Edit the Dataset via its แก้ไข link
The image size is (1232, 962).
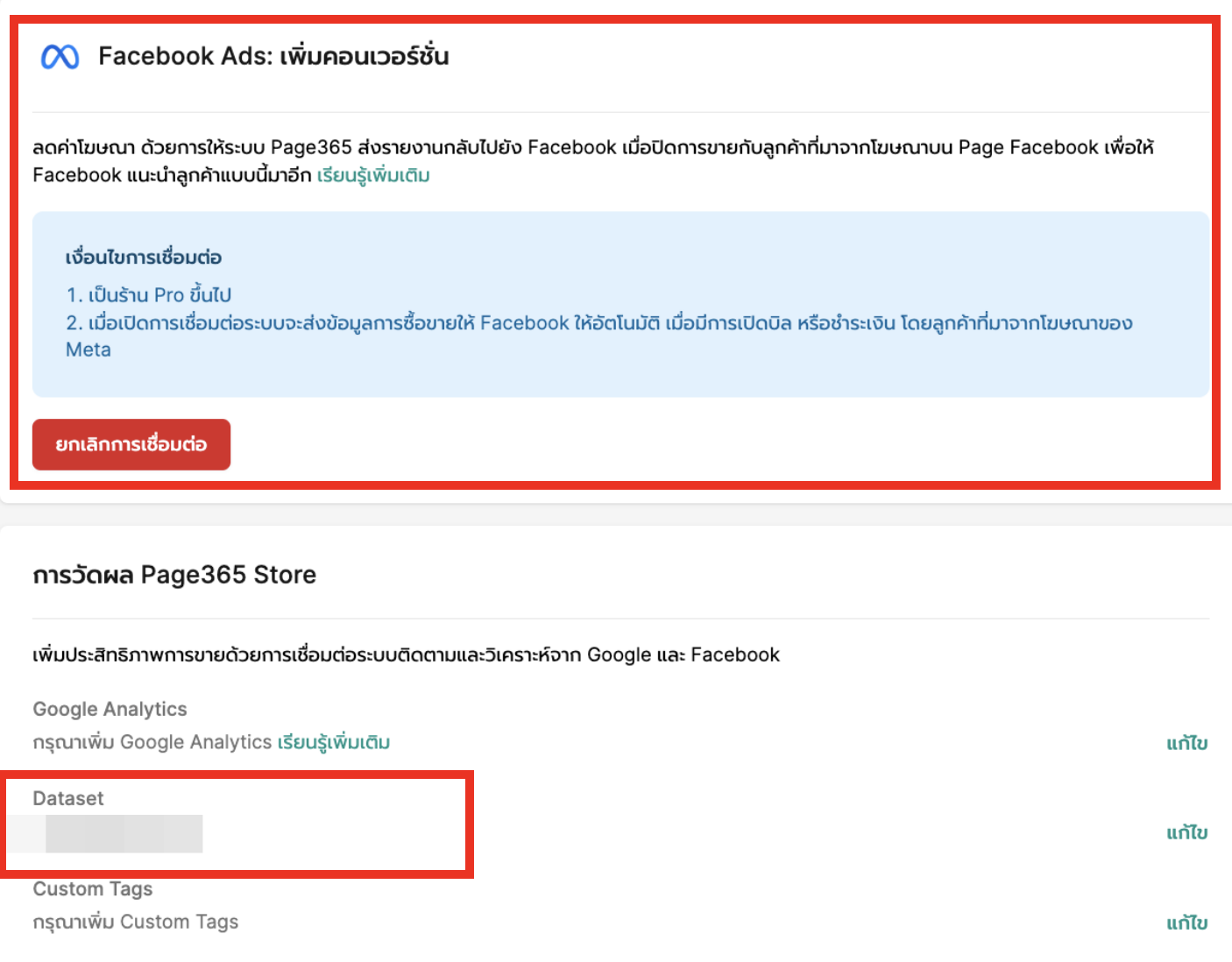tap(1186, 832)
